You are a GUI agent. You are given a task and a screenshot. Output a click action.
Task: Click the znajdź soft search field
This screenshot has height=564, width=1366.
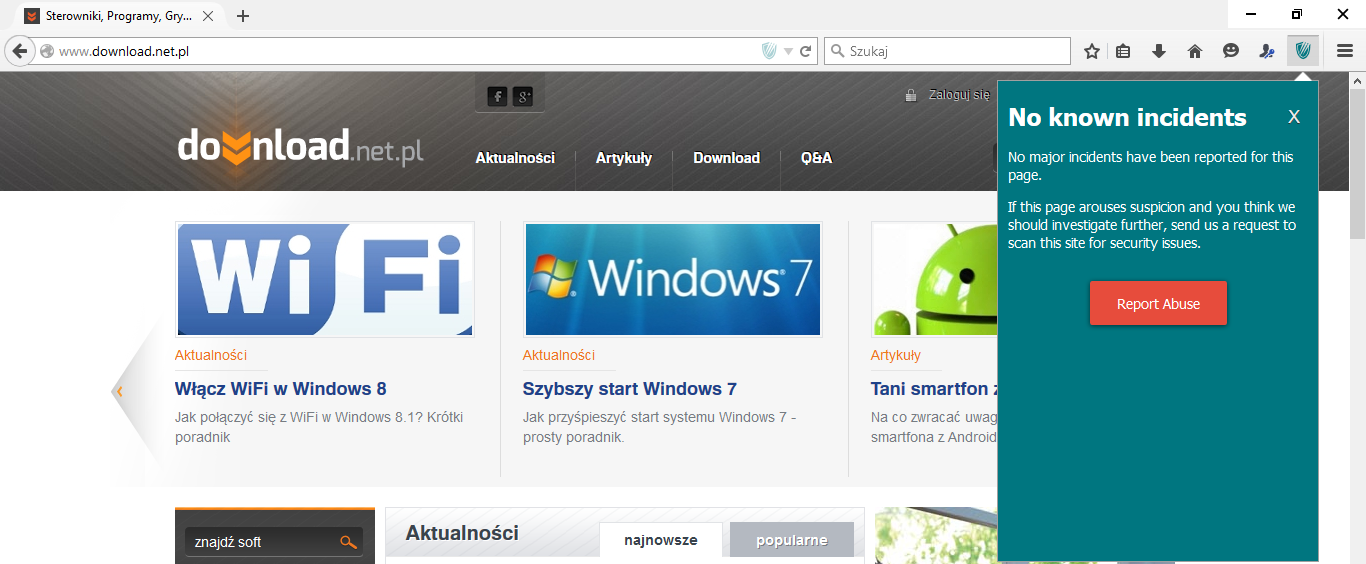point(262,542)
